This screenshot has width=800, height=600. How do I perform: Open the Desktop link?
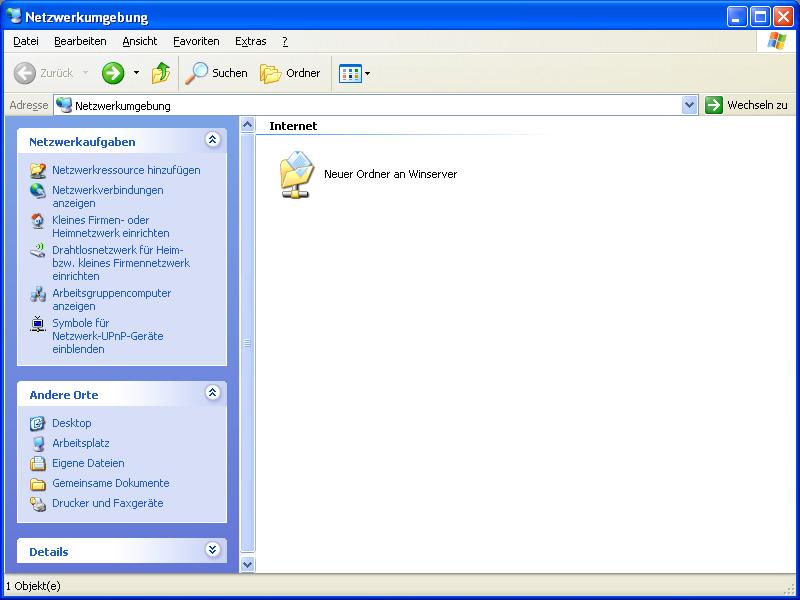click(71, 423)
